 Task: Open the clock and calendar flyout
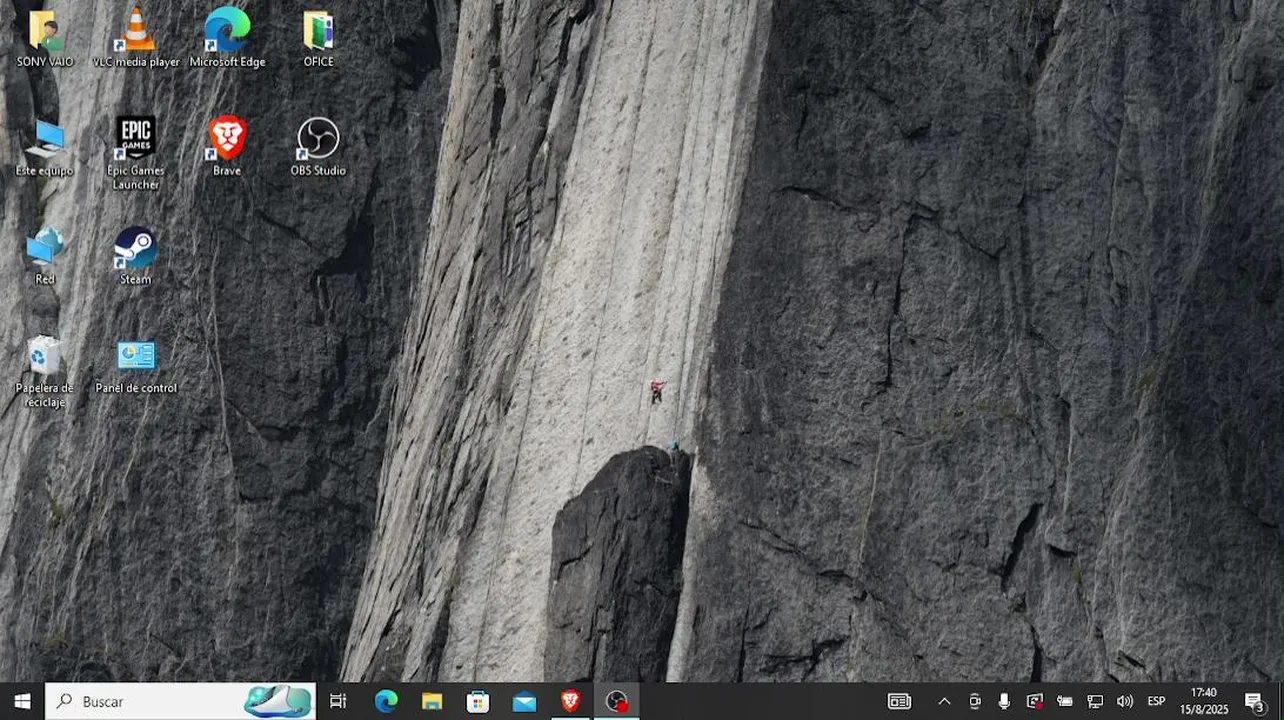(x=1204, y=701)
